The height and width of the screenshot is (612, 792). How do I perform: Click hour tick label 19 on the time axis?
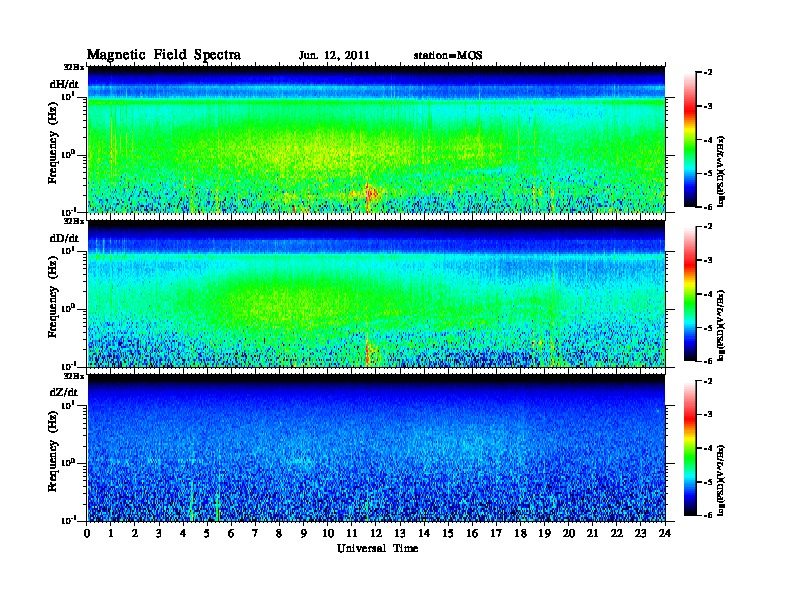(544, 534)
